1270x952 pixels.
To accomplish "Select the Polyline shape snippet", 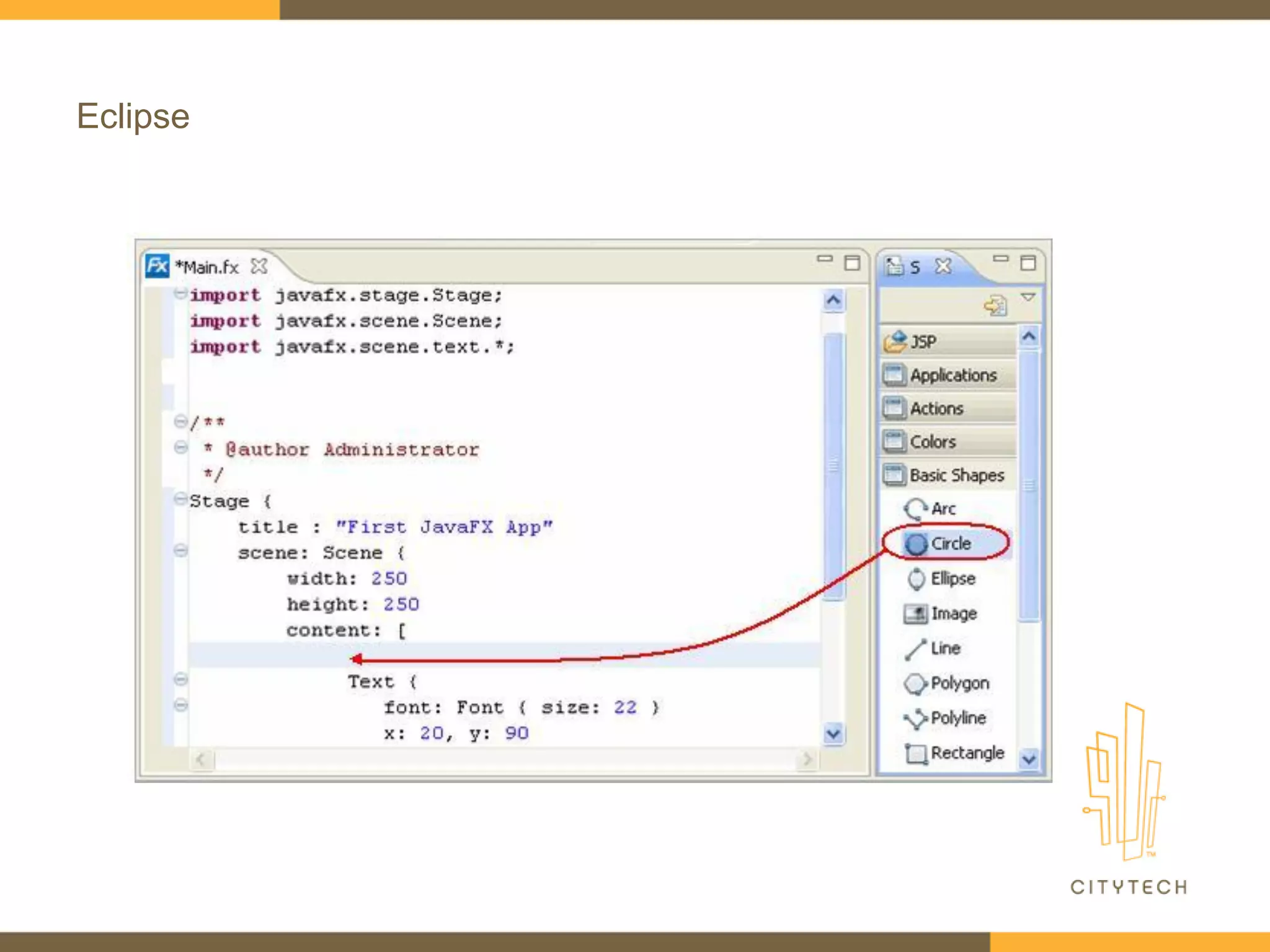I will pos(945,718).
